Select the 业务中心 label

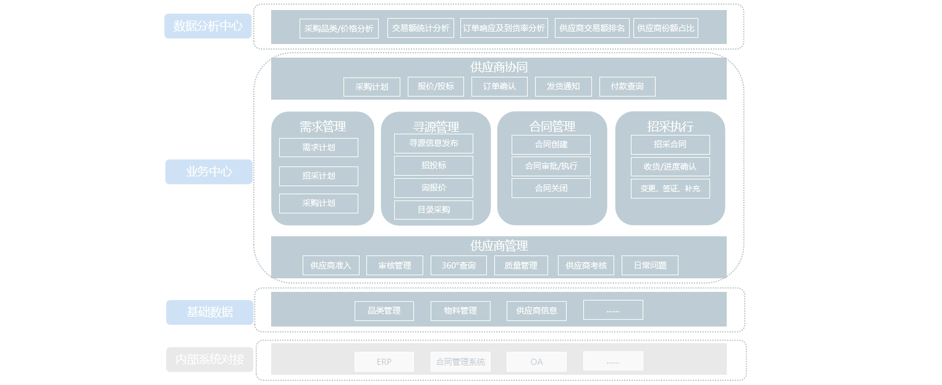[x=208, y=172]
